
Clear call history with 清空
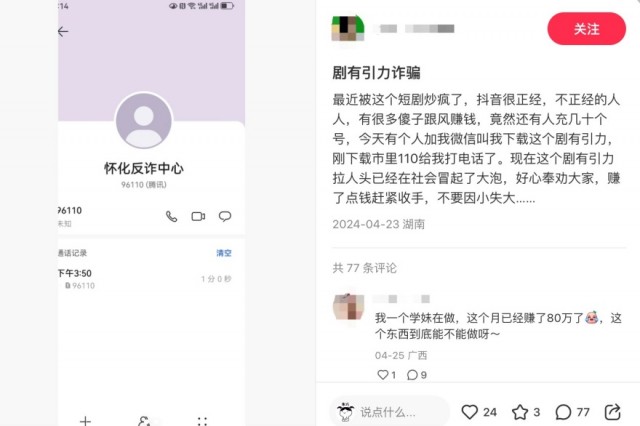pyautogui.click(x=224, y=253)
